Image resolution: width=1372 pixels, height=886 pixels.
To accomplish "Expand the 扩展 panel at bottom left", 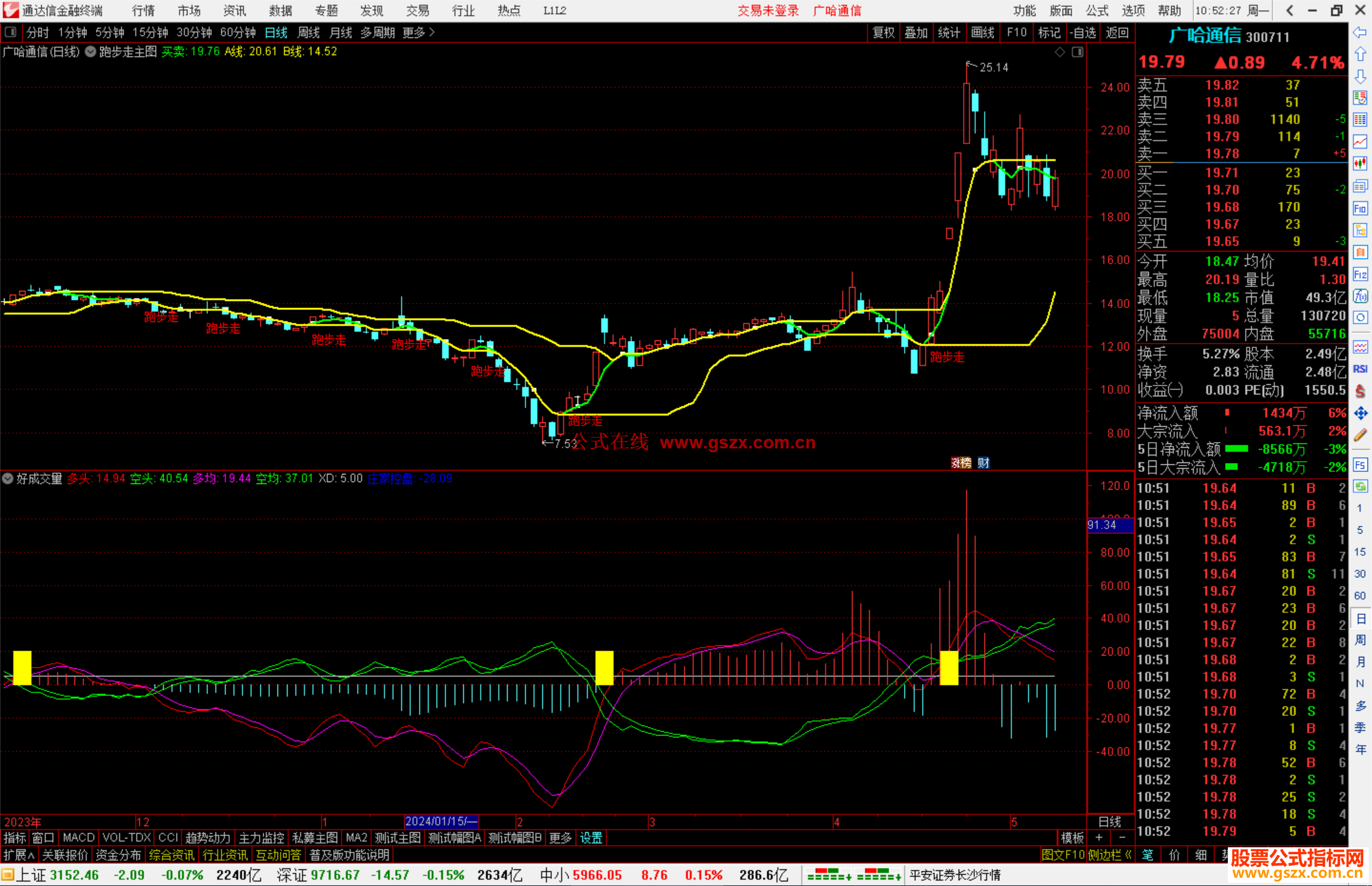I will pos(18,855).
